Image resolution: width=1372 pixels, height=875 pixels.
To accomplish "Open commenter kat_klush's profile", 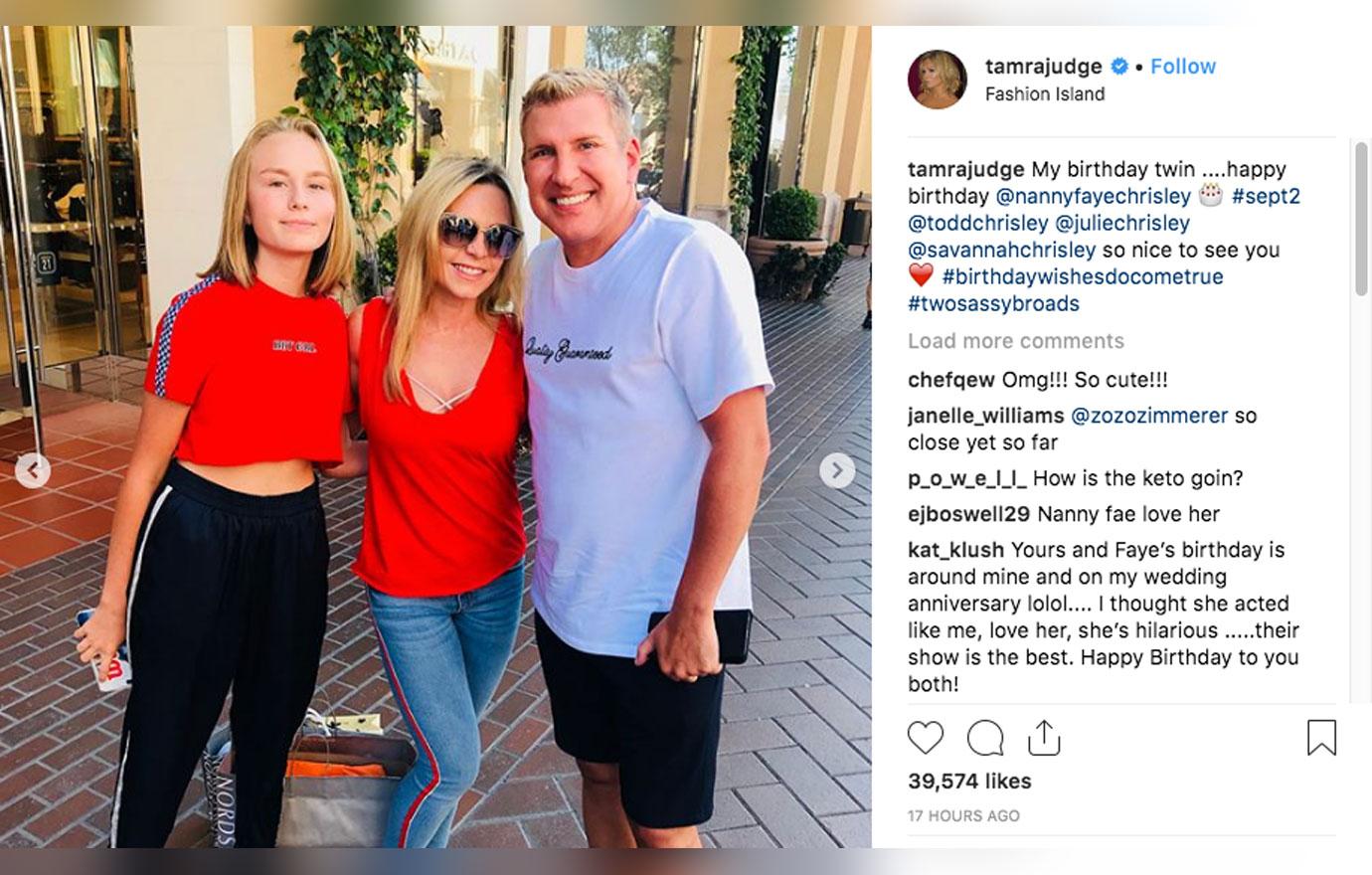I will [956, 550].
